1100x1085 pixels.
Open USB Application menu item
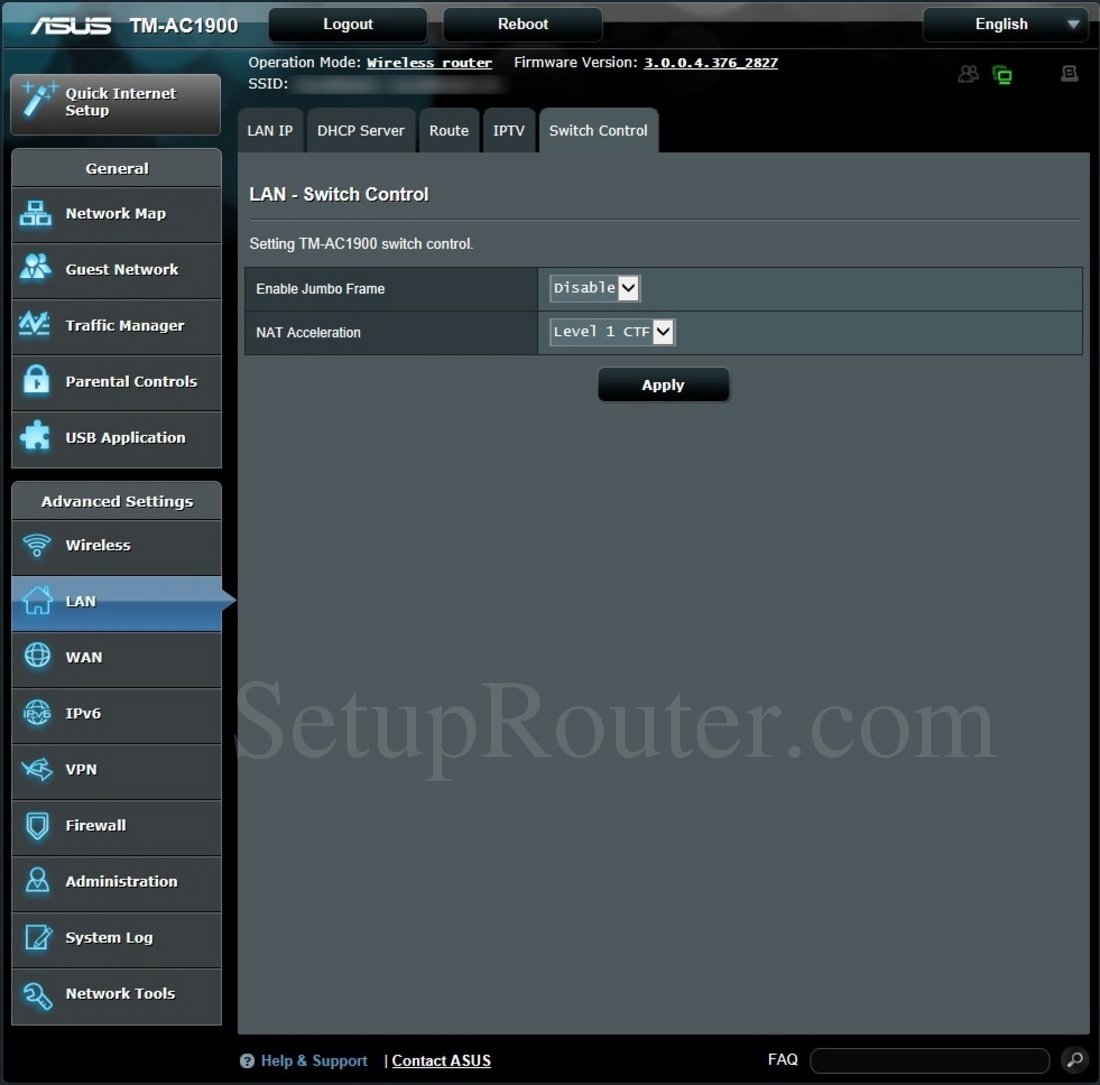click(x=116, y=438)
